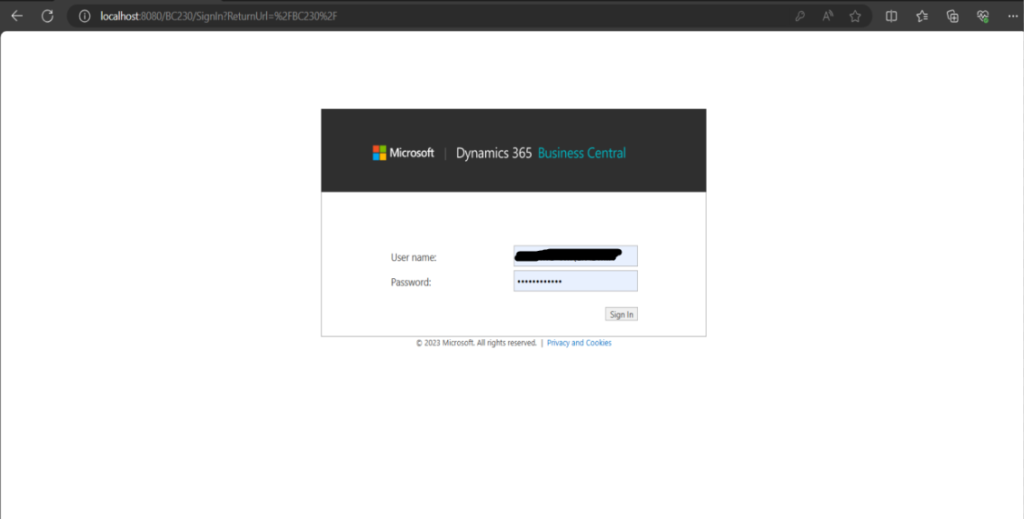Open the Collections icon
Screen dimensions: 1024x519
[953, 16]
